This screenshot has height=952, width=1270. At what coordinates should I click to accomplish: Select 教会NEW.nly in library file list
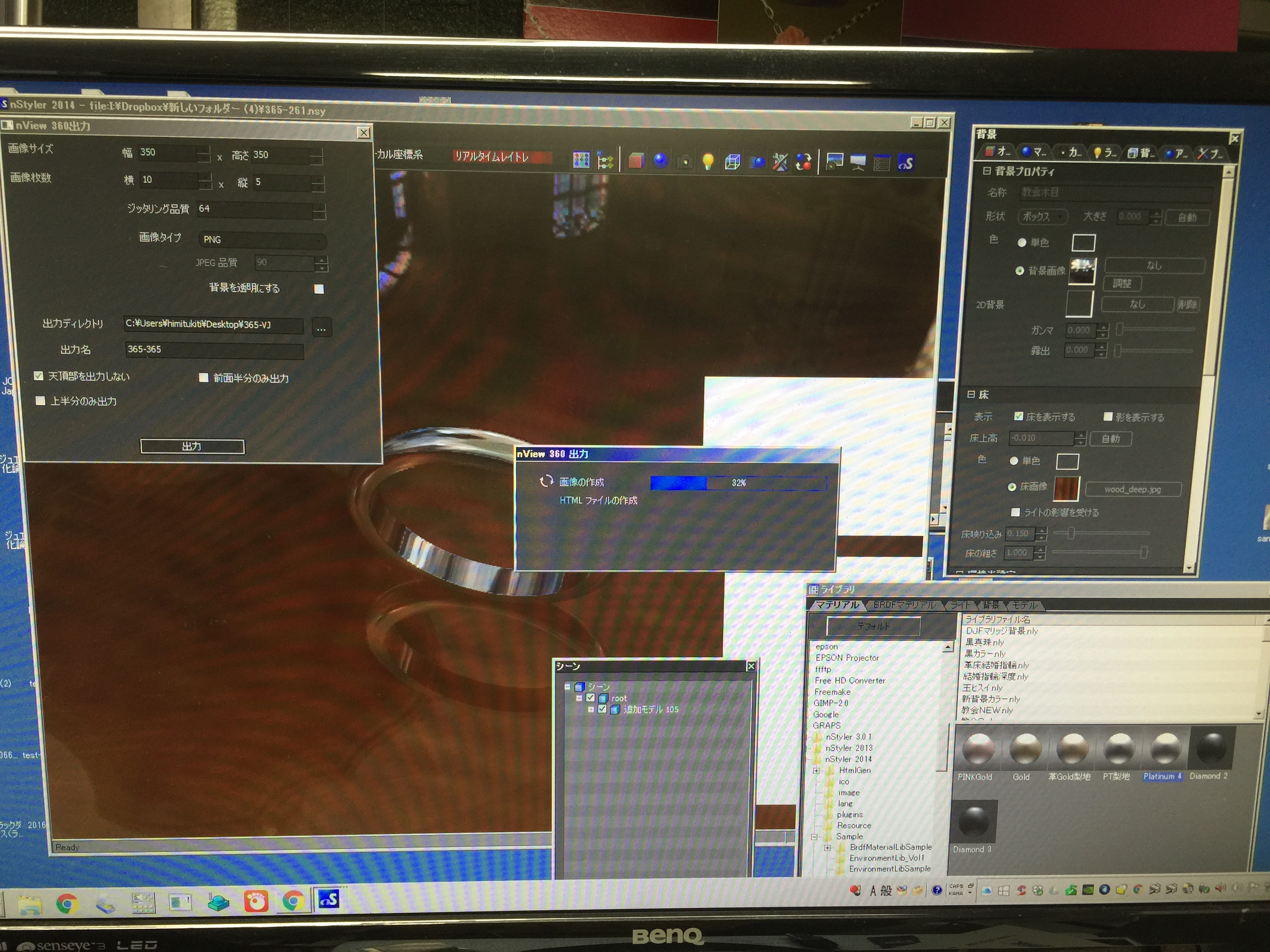988,710
